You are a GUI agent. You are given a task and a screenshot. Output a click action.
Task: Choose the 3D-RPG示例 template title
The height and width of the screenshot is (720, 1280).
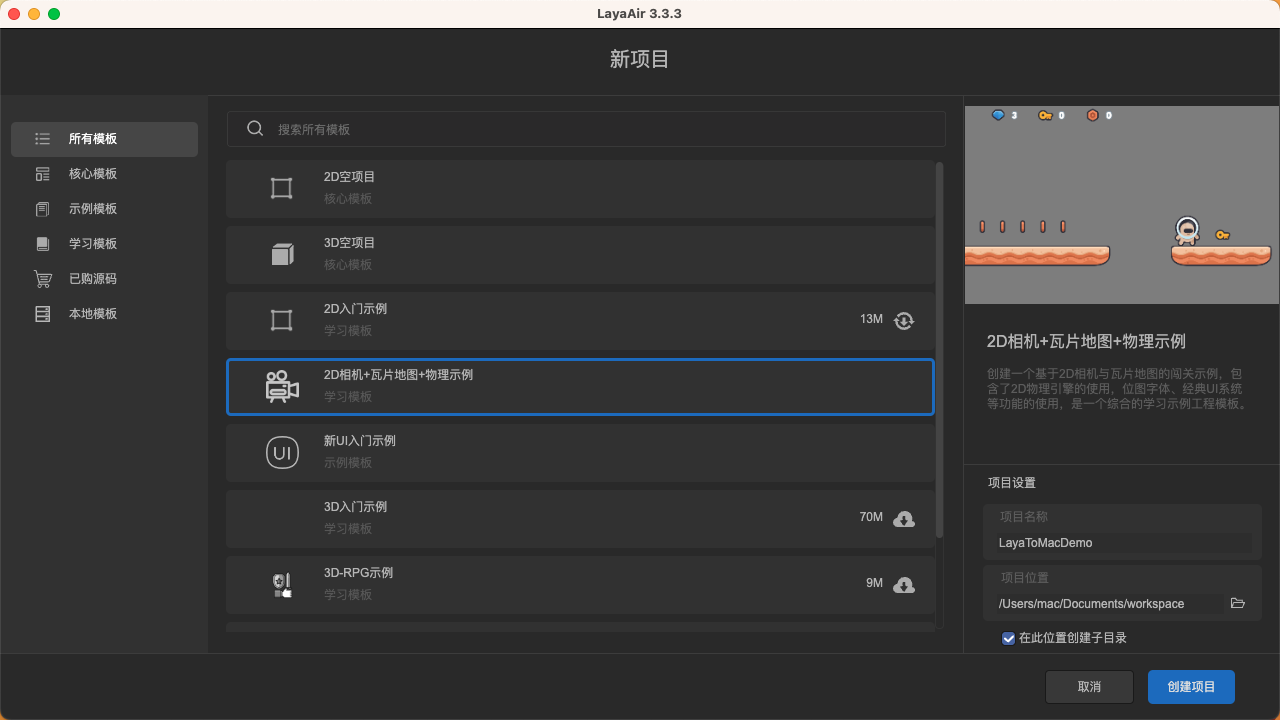358,573
